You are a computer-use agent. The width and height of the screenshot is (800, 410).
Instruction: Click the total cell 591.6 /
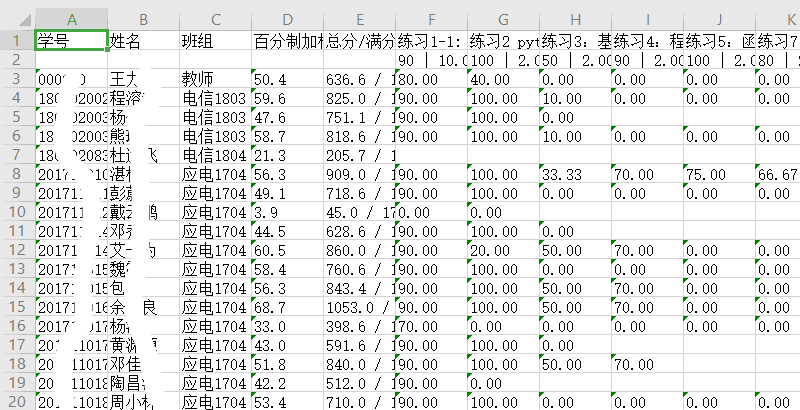coord(359,345)
